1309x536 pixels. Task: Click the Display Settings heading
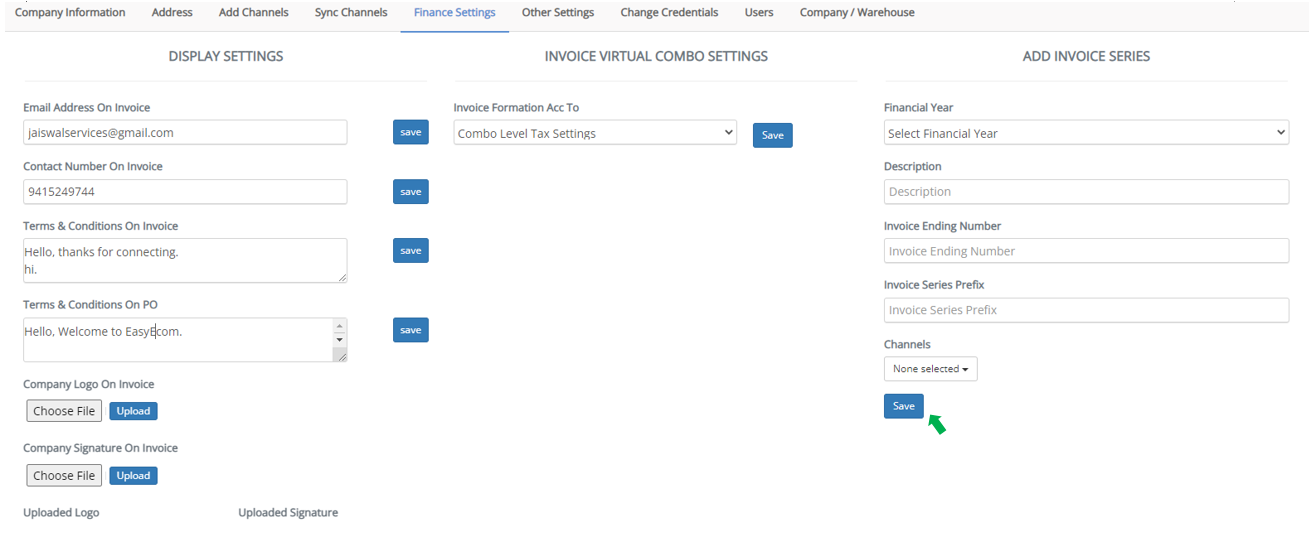tap(226, 56)
